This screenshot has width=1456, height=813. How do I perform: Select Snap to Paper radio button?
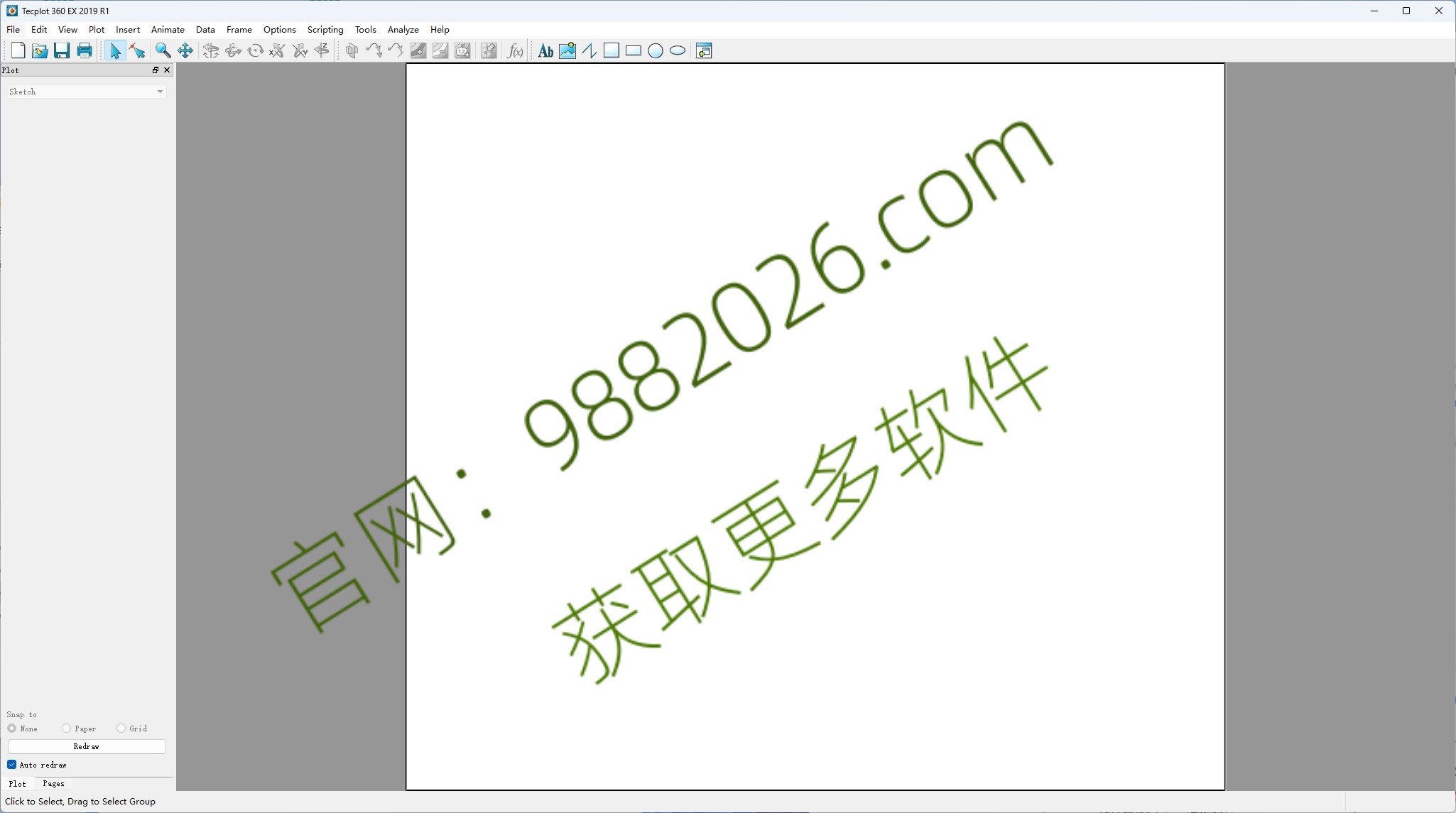[x=67, y=729]
